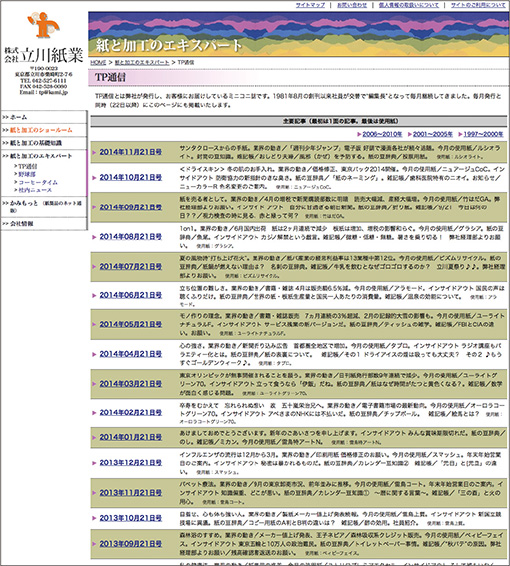The width and height of the screenshot is (510, 566).
Task: Jump to the 2006〜2010年 archive
Action: [x=382, y=134]
